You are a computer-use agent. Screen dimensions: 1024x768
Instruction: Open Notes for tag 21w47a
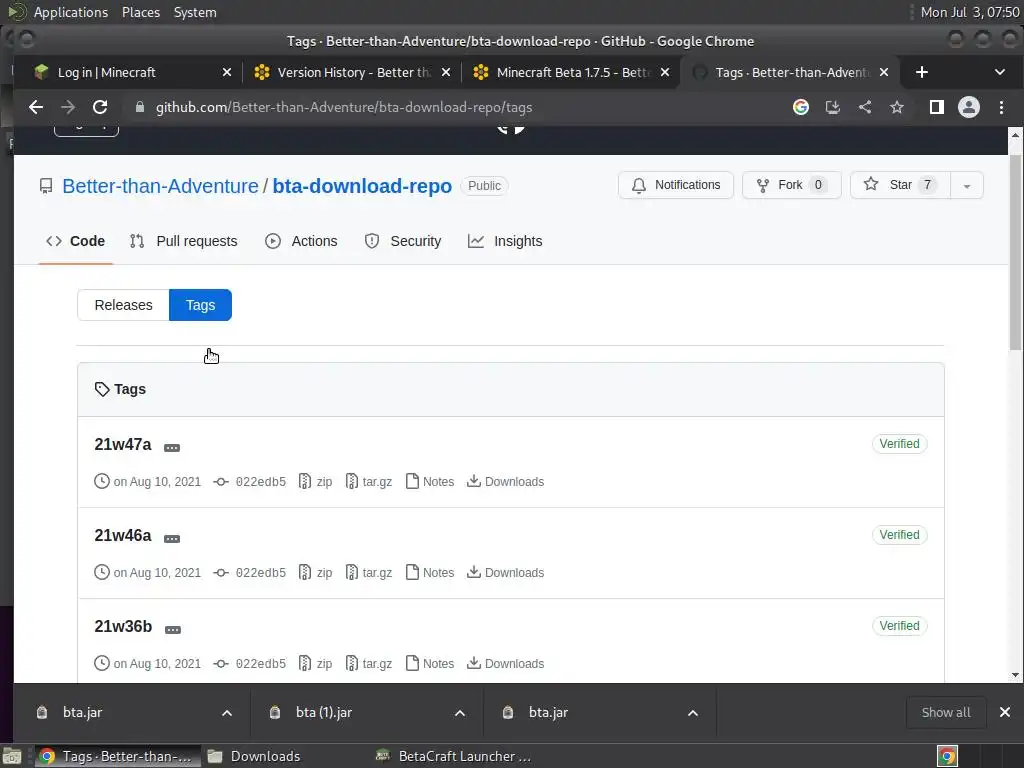(430, 482)
